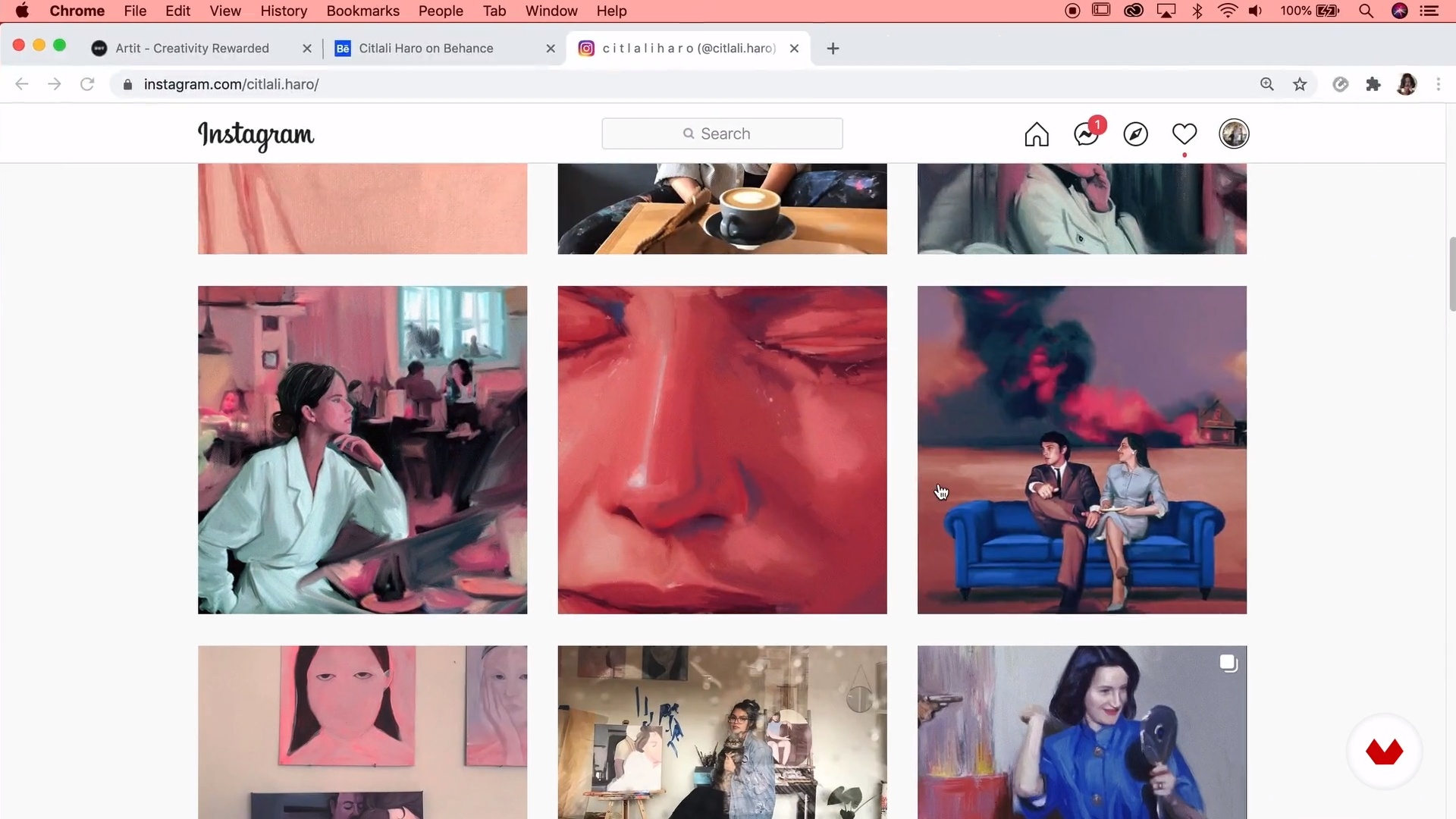Image resolution: width=1456 pixels, height=819 pixels.
Task: Open a new browser tab
Action: [x=833, y=49]
